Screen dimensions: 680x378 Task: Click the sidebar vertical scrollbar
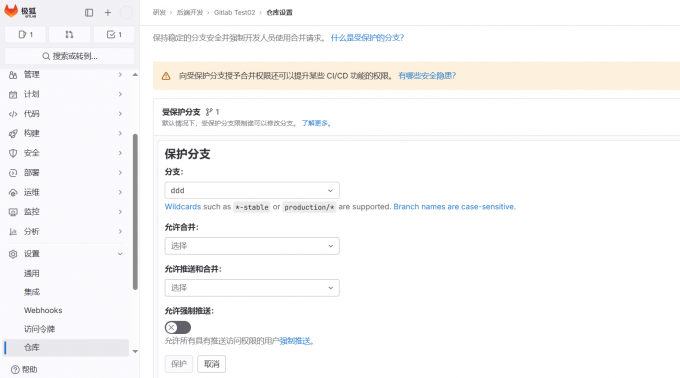135,212
